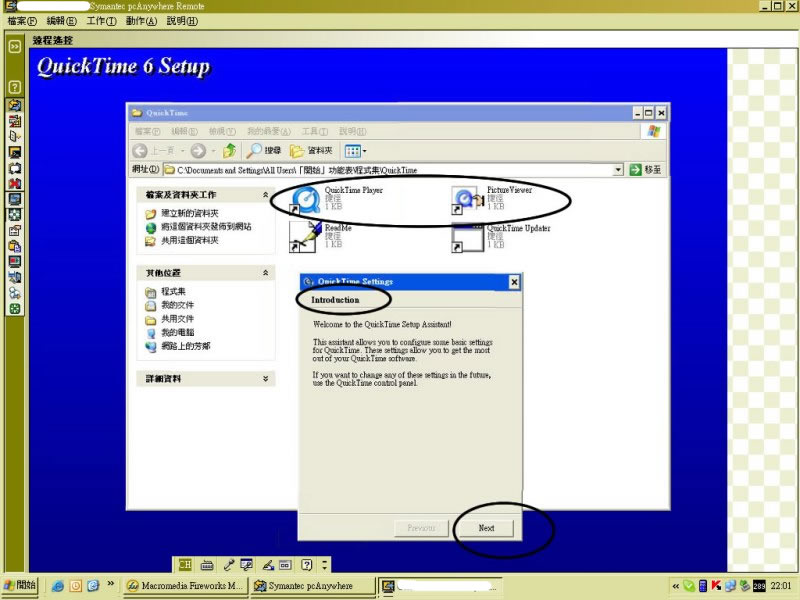
Task: Click the keyboard icon on the language bar
Action: pos(207,565)
